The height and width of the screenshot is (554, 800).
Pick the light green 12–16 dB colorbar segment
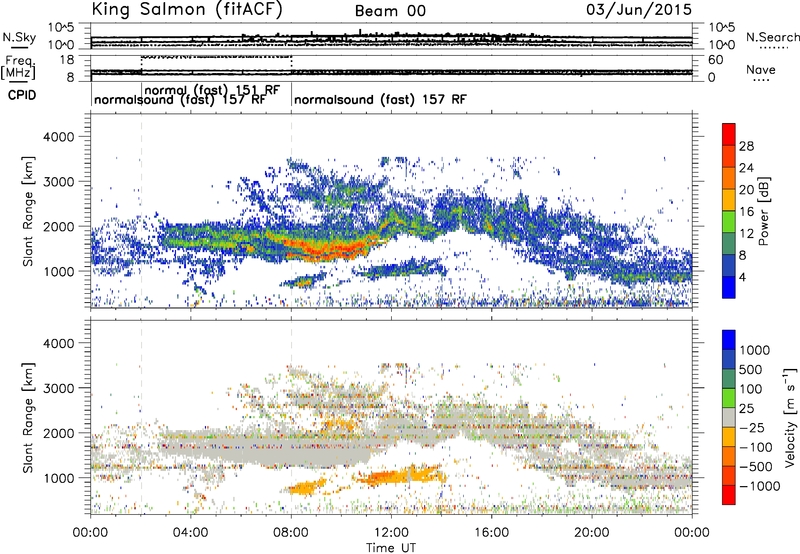point(729,222)
